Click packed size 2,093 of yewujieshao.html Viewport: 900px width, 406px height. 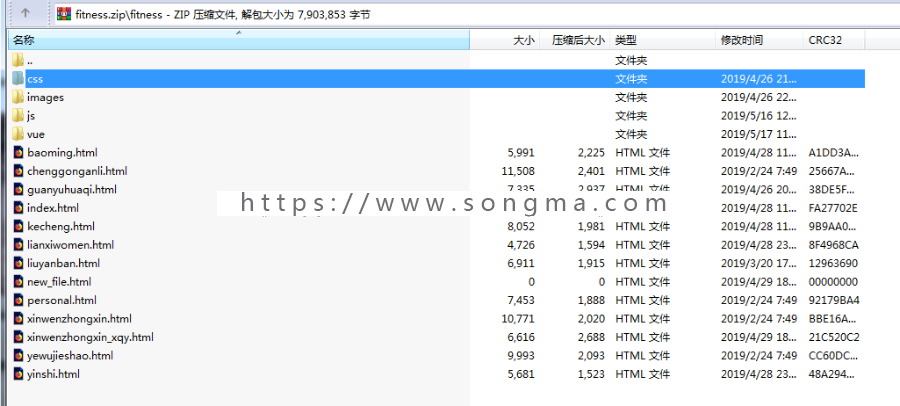[x=591, y=355]
